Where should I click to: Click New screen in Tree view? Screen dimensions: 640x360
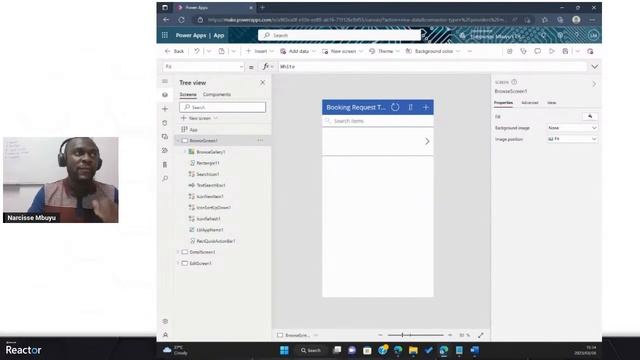coord(199,118)
